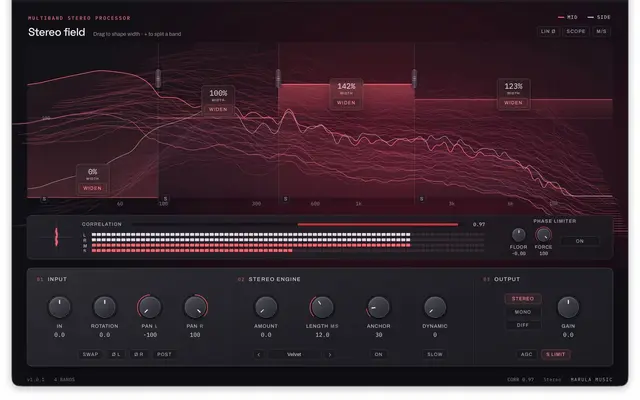Switch to the M/S view tab
The height and width of the screenshot is (400, 640).
[x=601, y=31]
